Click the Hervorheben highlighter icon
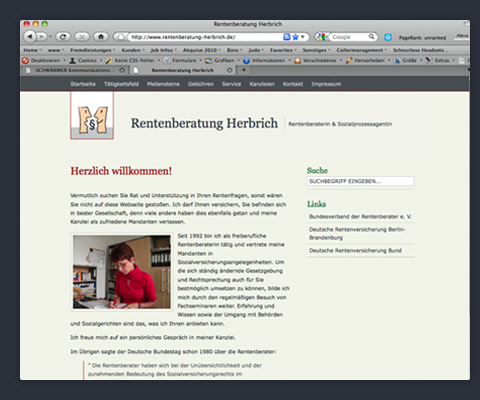The height and width of the screenshot is (400, 480). pyautogui.click(x=349, y=60)
